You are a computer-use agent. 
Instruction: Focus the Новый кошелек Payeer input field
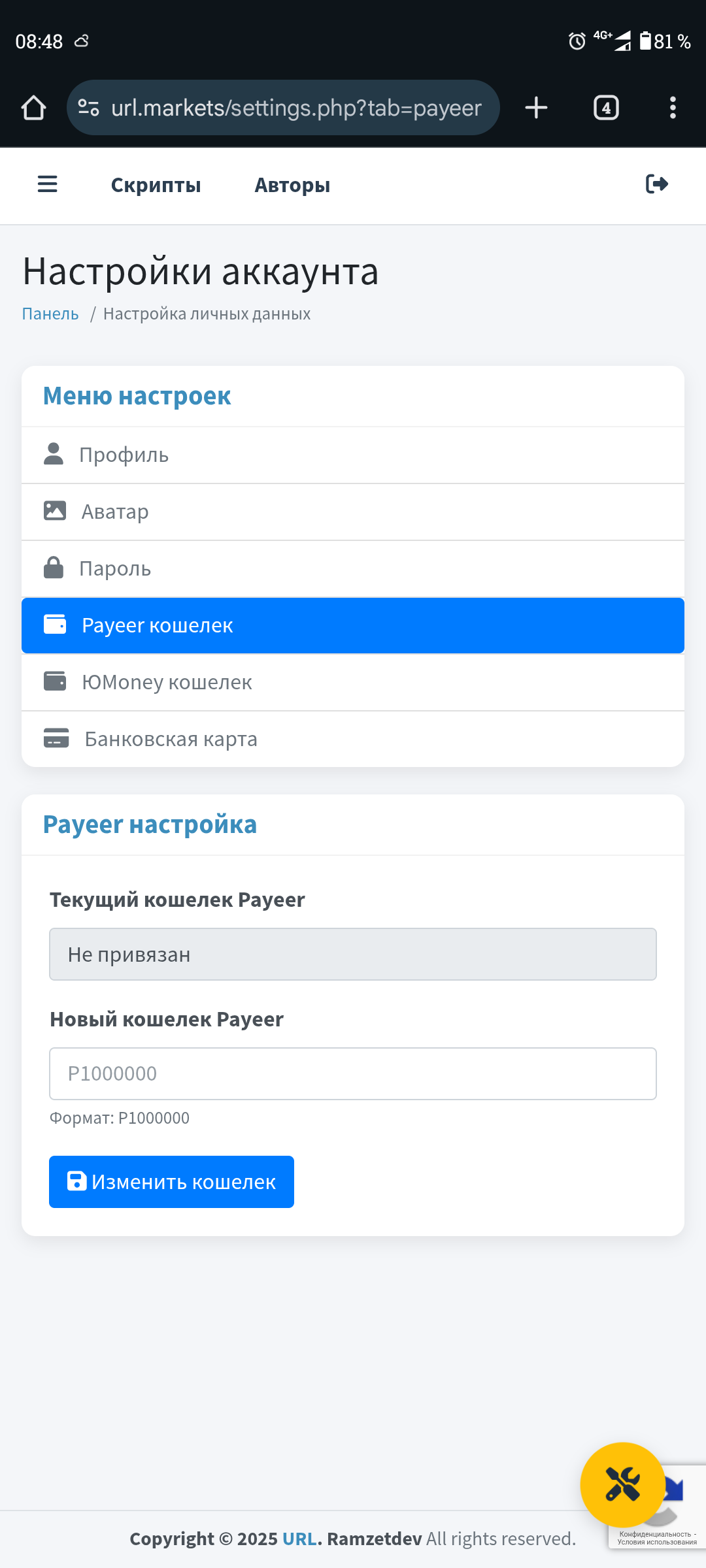pos(353,1073)
